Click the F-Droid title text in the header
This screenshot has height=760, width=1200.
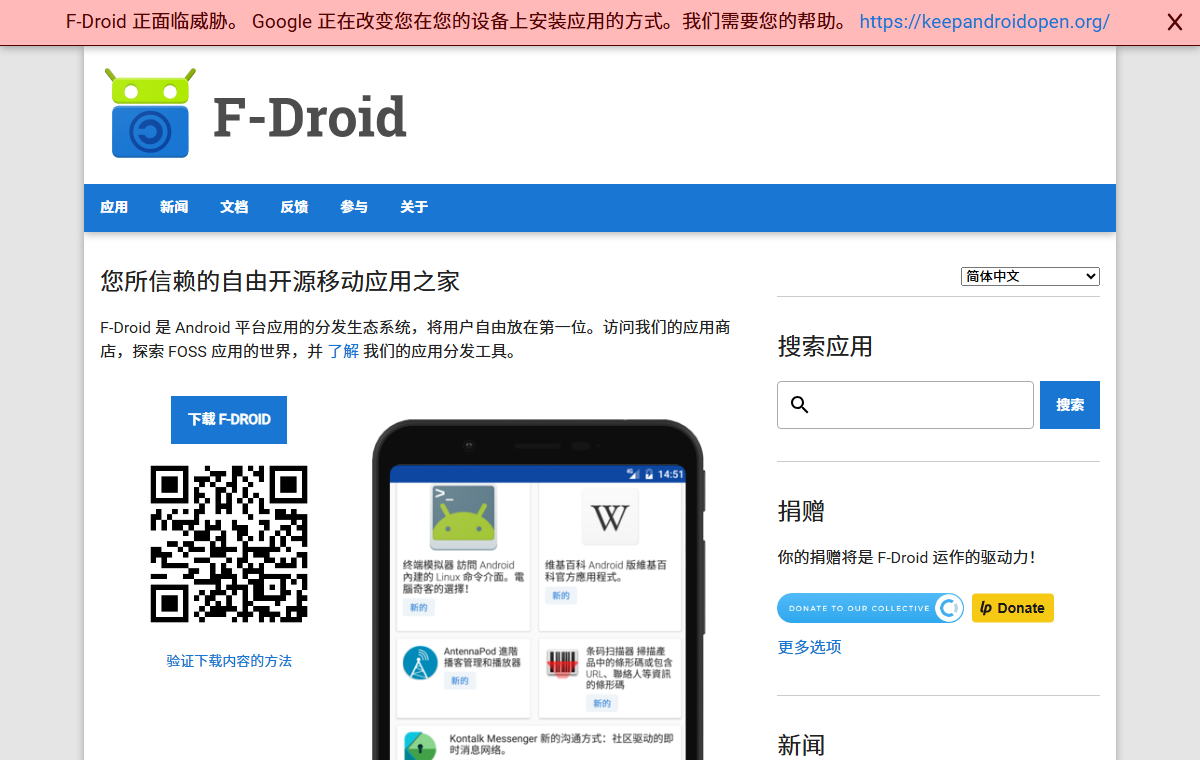pos(310,117)
